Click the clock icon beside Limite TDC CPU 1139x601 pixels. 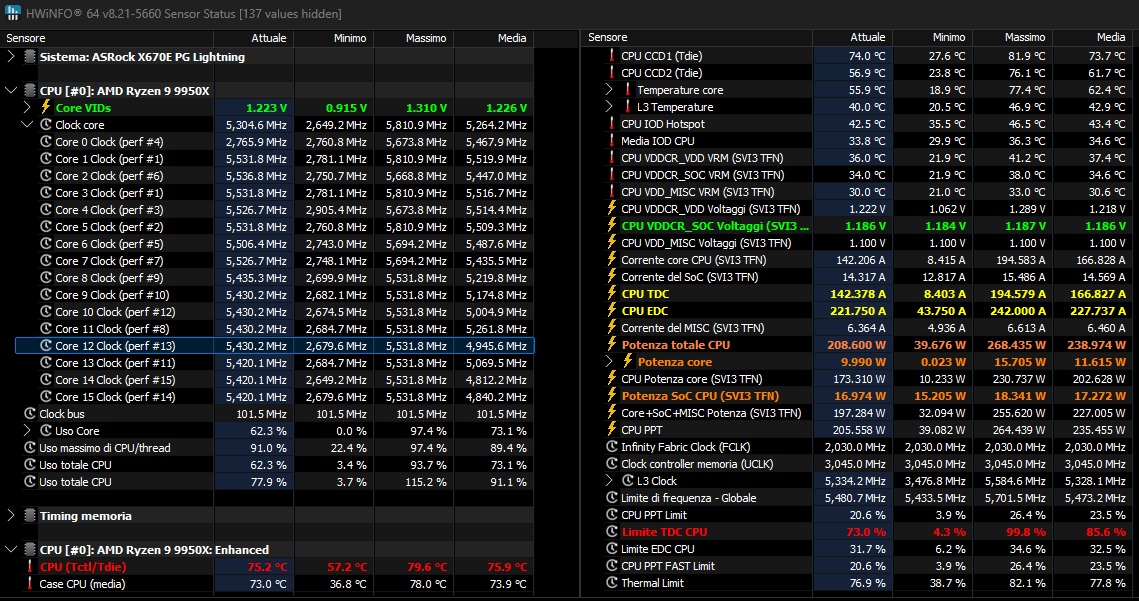(x=612, y=532)
